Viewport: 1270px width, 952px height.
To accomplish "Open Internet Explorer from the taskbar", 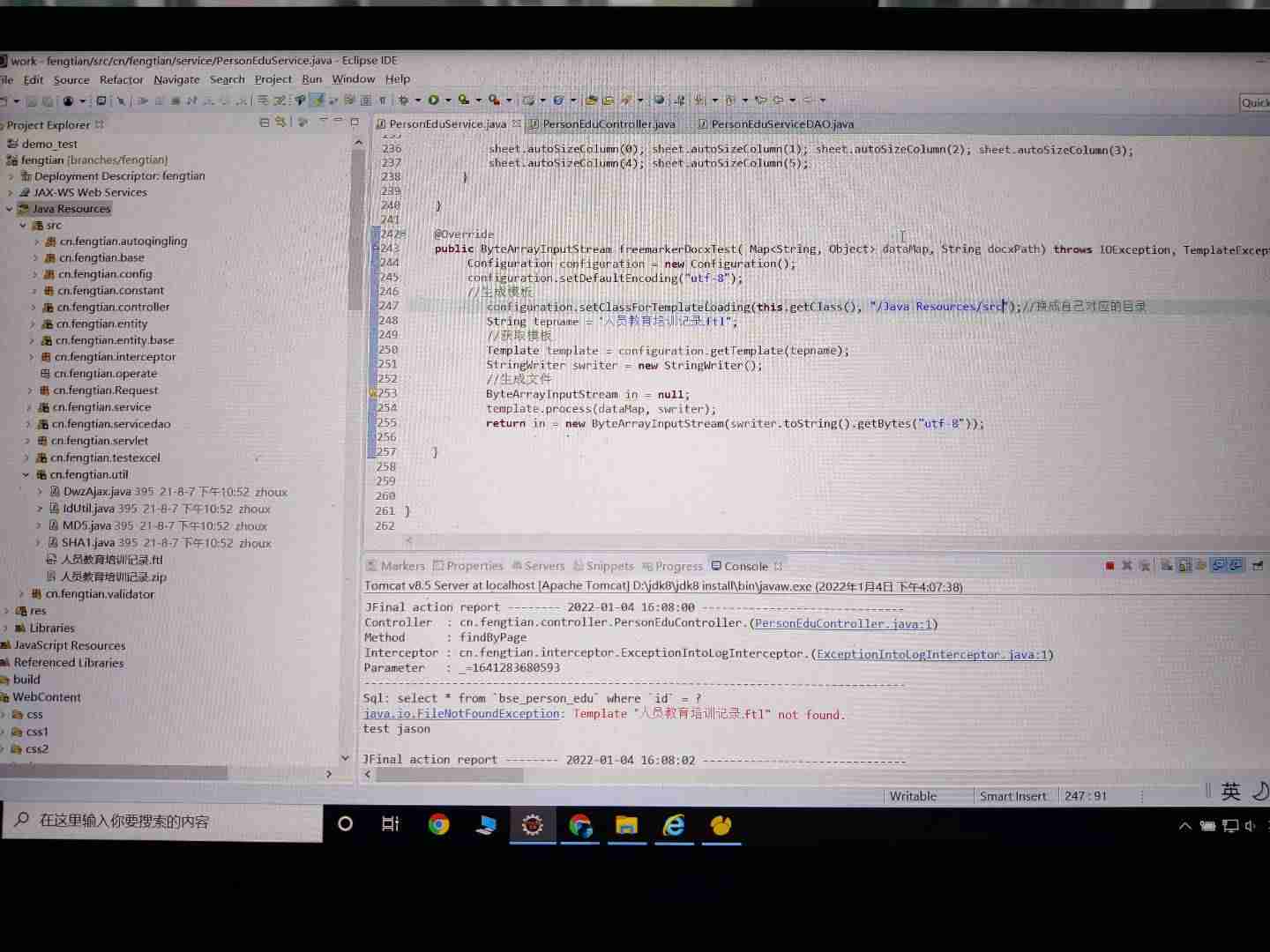I will (x=674, y=825).
